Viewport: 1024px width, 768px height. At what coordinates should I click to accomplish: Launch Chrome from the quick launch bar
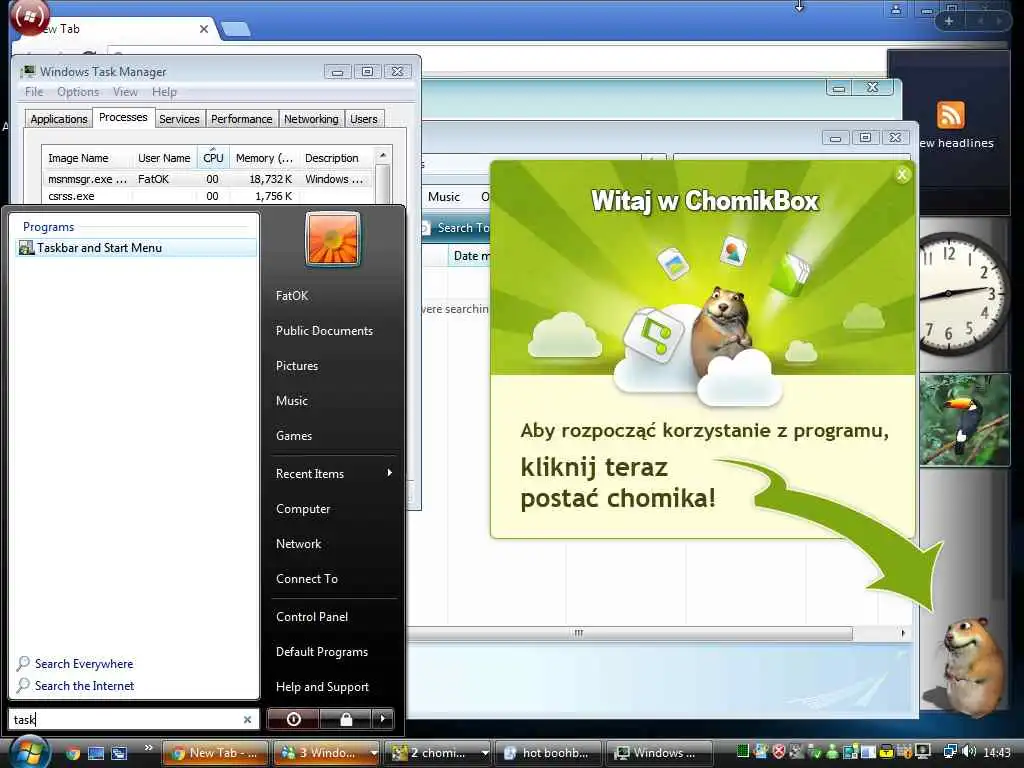pyautogui.click(x=72, y=753)
